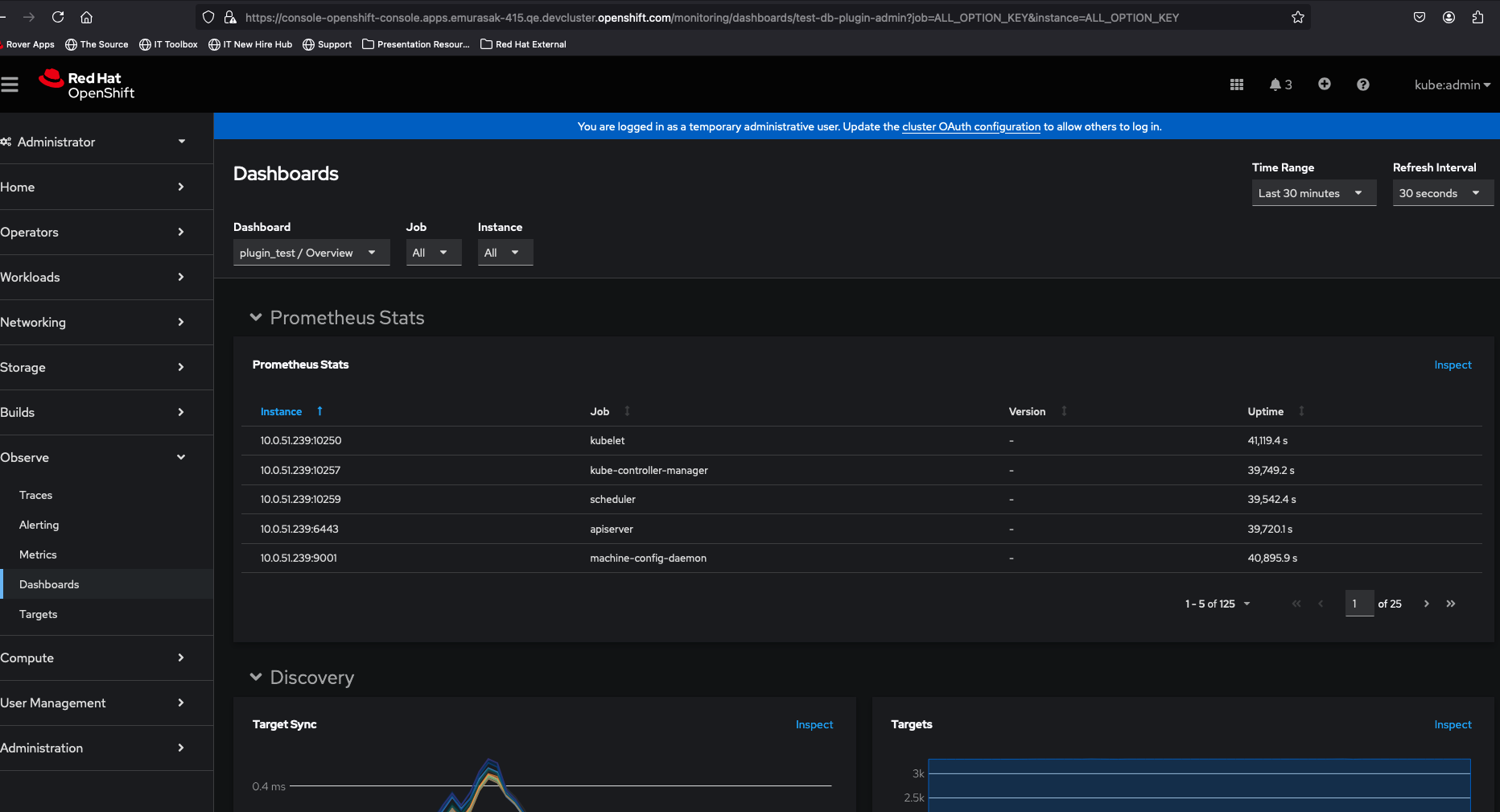
Task: Collapse the Prometheus Stats section
Action: tap(256, 318)
